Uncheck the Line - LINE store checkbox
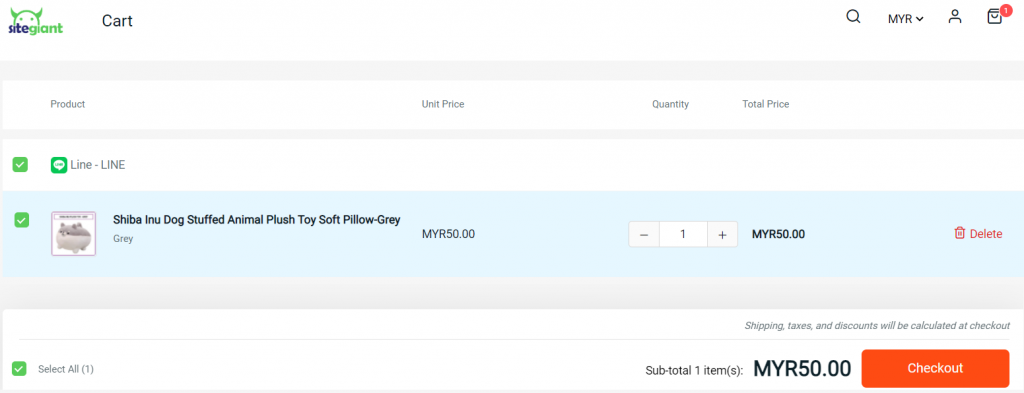1024x393 pixels. click(x=20, y=165)
